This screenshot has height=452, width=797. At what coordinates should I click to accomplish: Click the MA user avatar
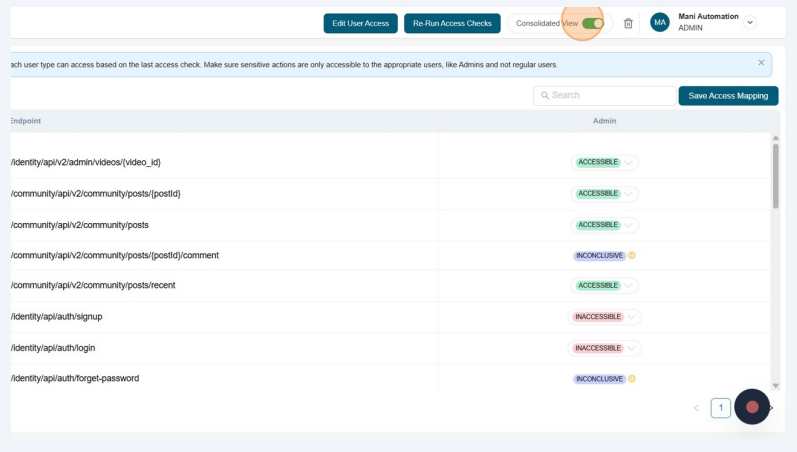[660, 23]
